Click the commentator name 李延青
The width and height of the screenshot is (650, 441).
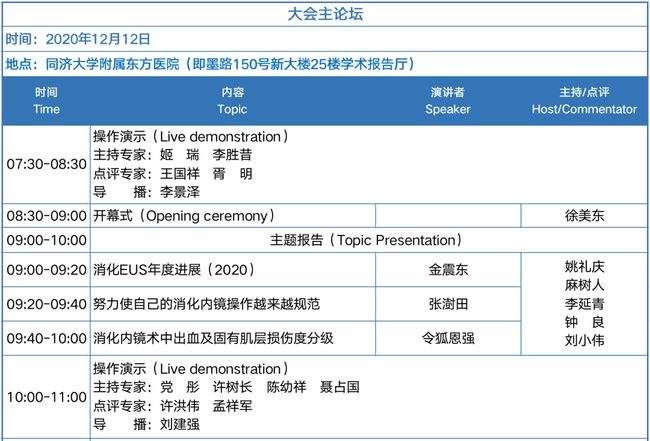pos(584,304)
